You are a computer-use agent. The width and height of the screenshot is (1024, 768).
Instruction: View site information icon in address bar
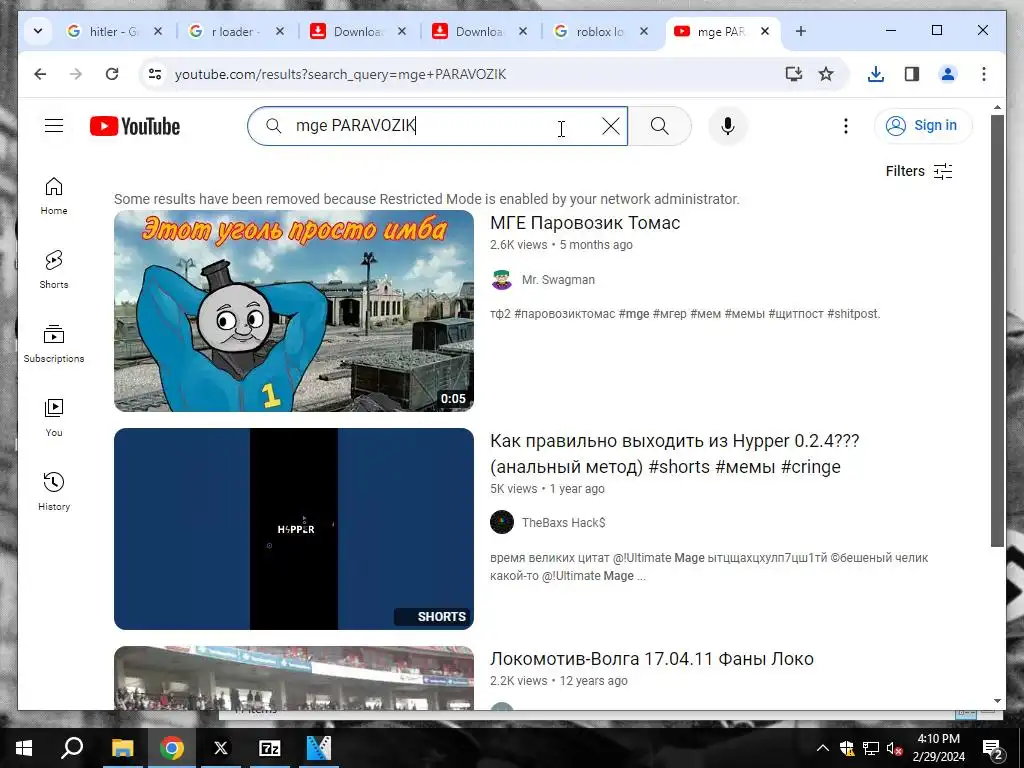[x=155, y=74]
